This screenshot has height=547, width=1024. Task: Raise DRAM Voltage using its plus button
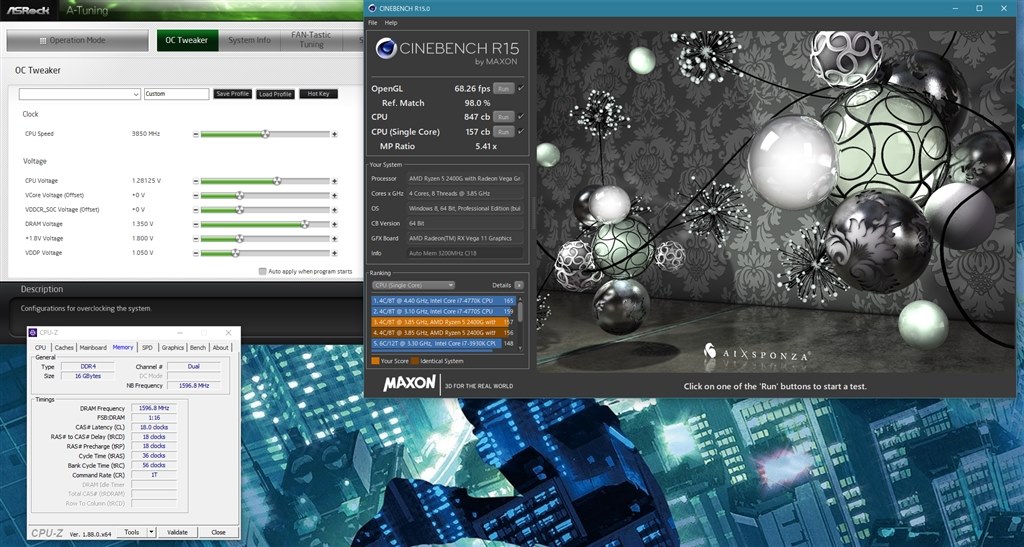(x=334, y=225)
